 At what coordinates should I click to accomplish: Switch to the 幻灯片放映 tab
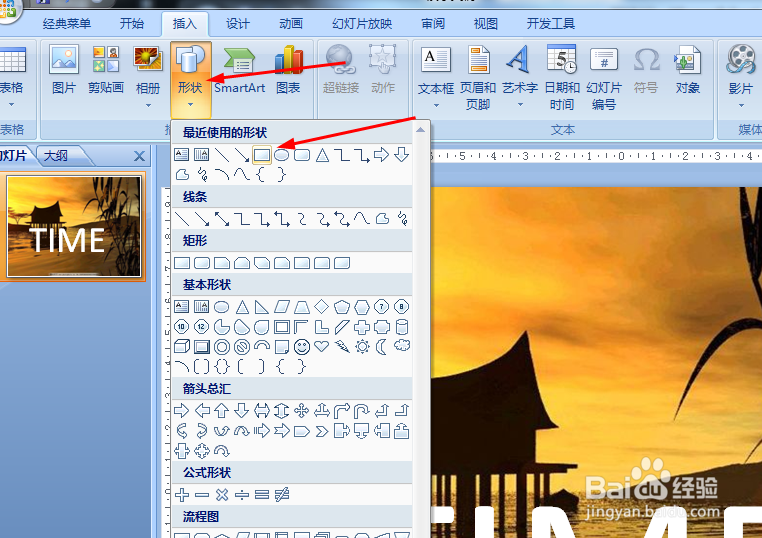(362, 23)
